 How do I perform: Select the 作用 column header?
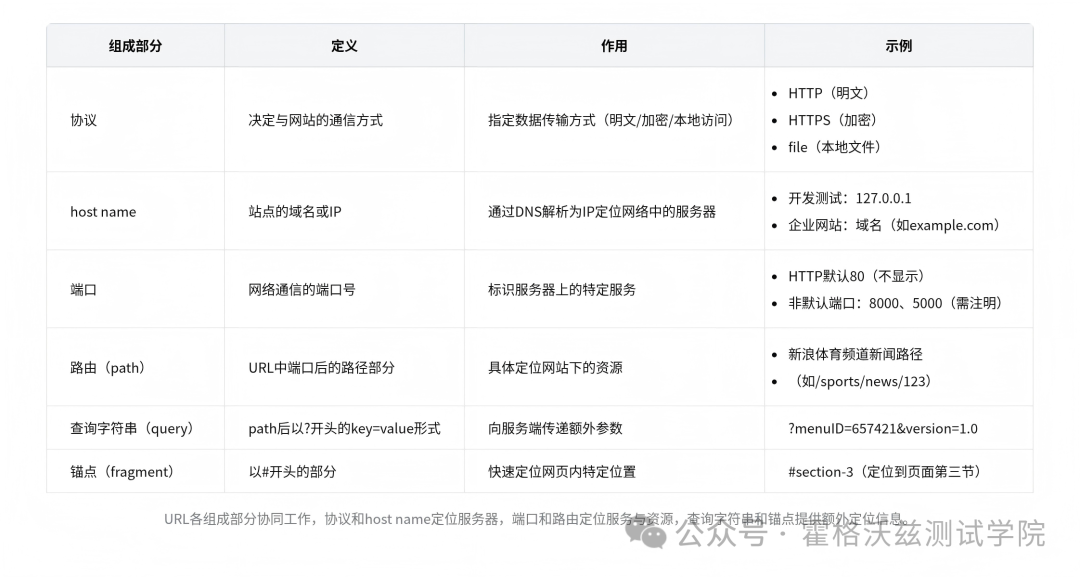pyautogui.click(x=613, y=45)
